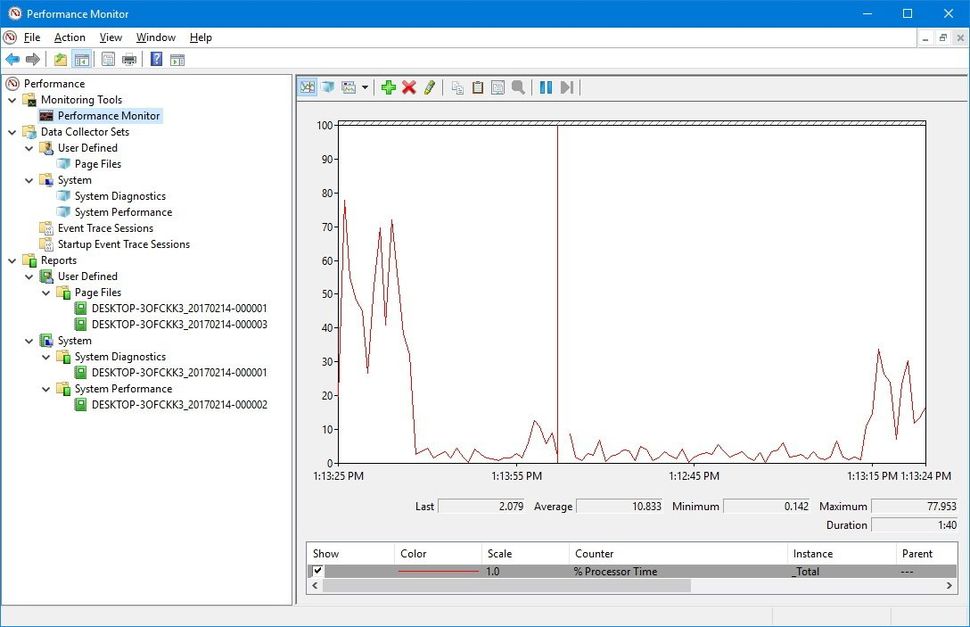The image size is (970, 627).
Task: Open the Change Graph Type dropdown arrow
Action: click(365, 87)
